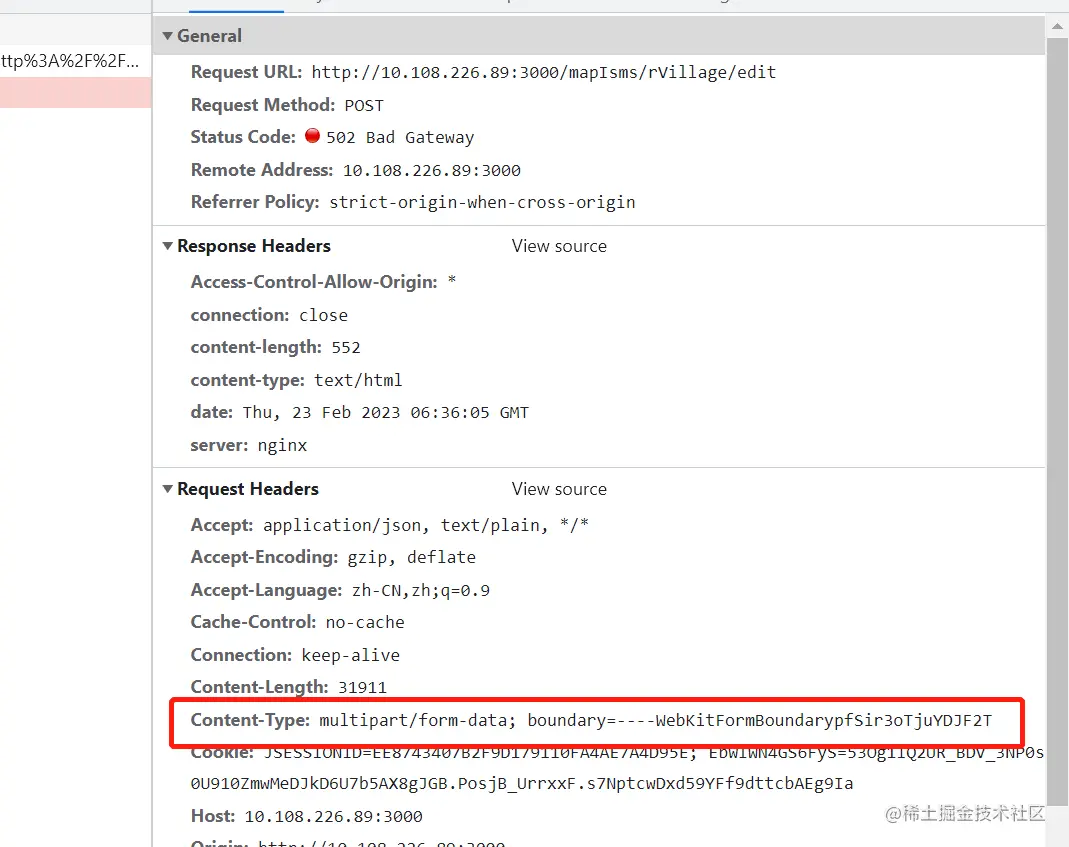This screenshot has height=847, width=1069.
Task: Click the Accept-Language value zh-CN,zh;q=0.9
Action: tap(421, 591)
